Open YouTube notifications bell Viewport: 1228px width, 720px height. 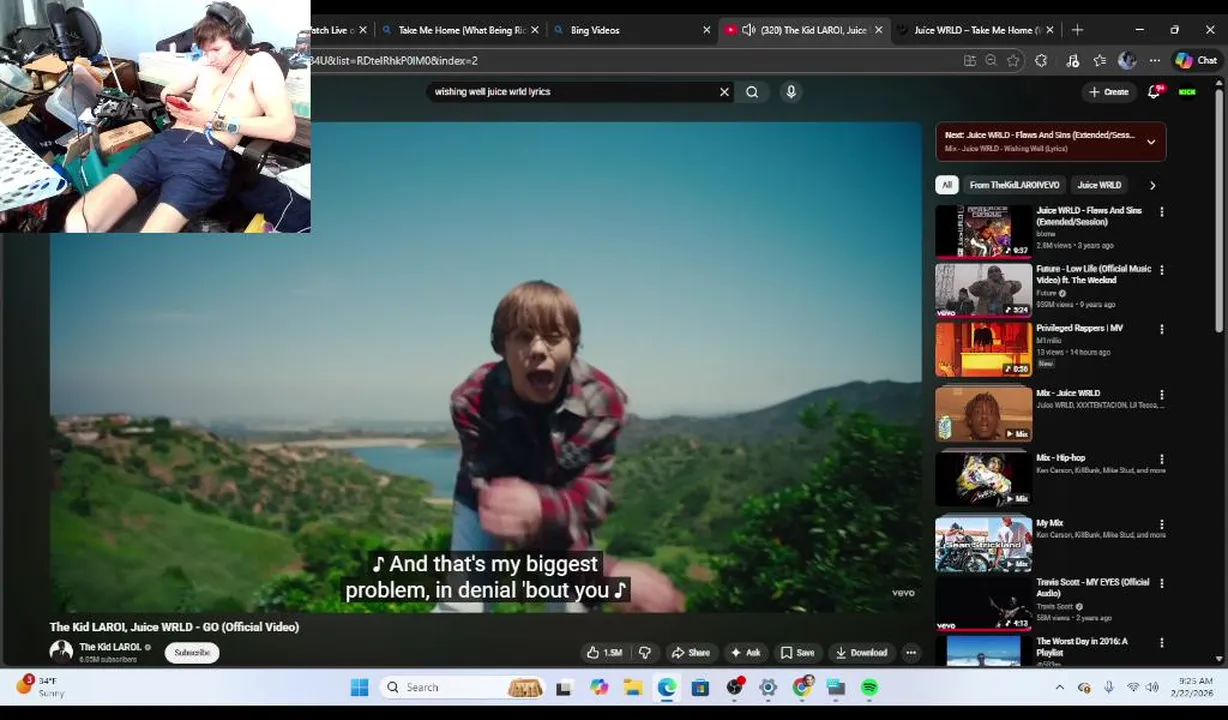(x=1154, y=92)
